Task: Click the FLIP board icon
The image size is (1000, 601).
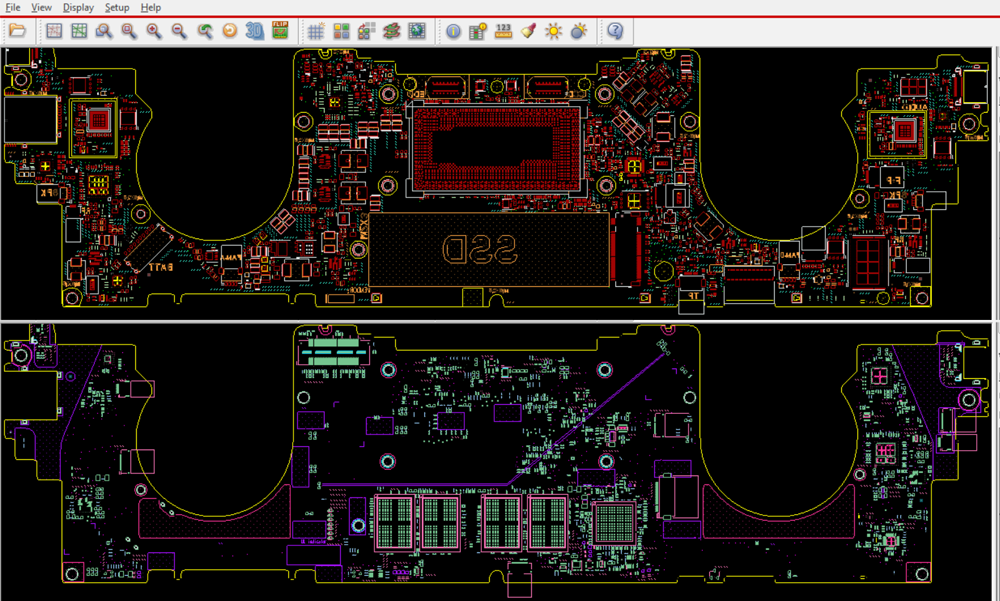Action: (x=280, y=30)
